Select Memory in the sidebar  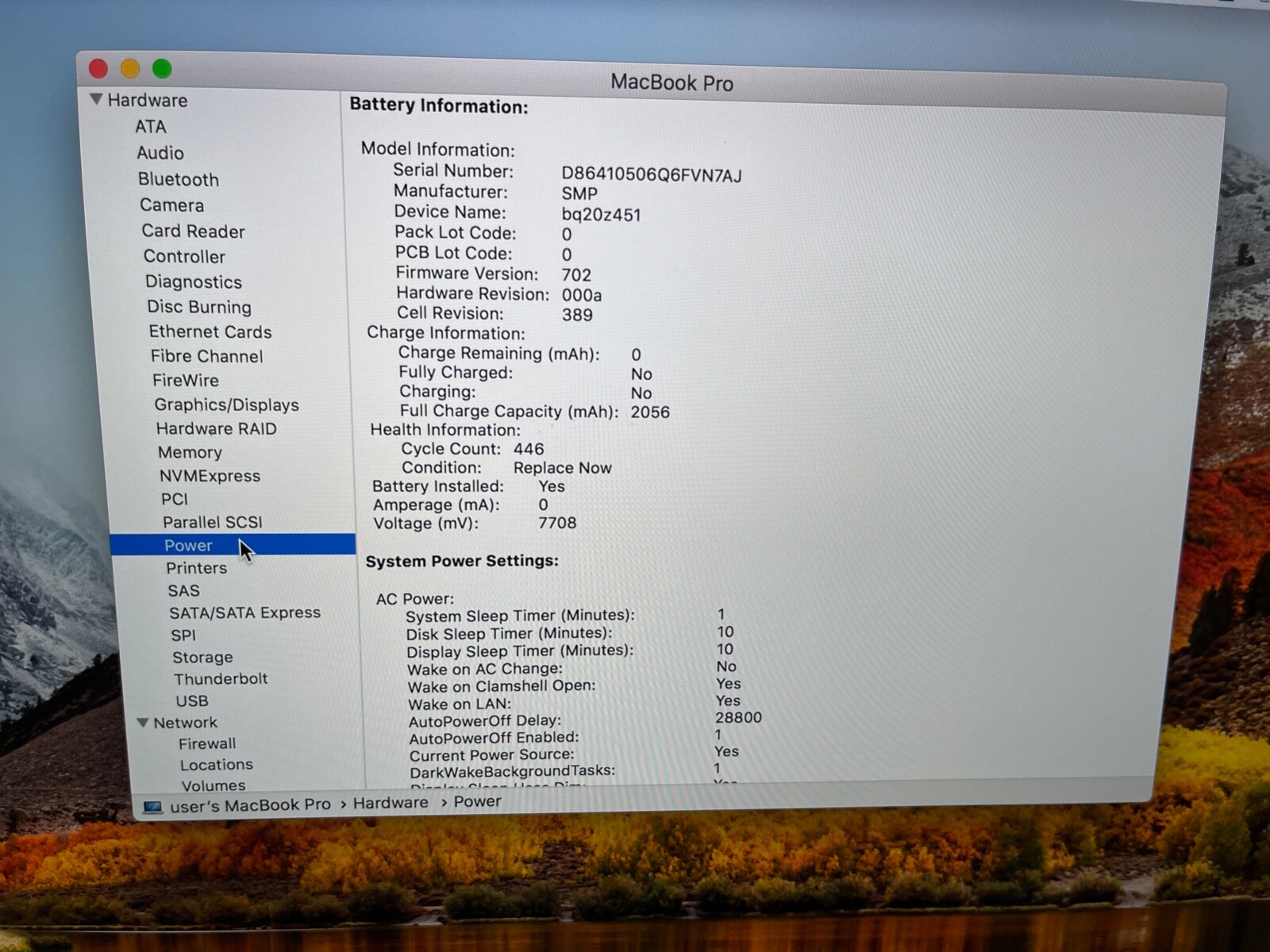(190, 452)
